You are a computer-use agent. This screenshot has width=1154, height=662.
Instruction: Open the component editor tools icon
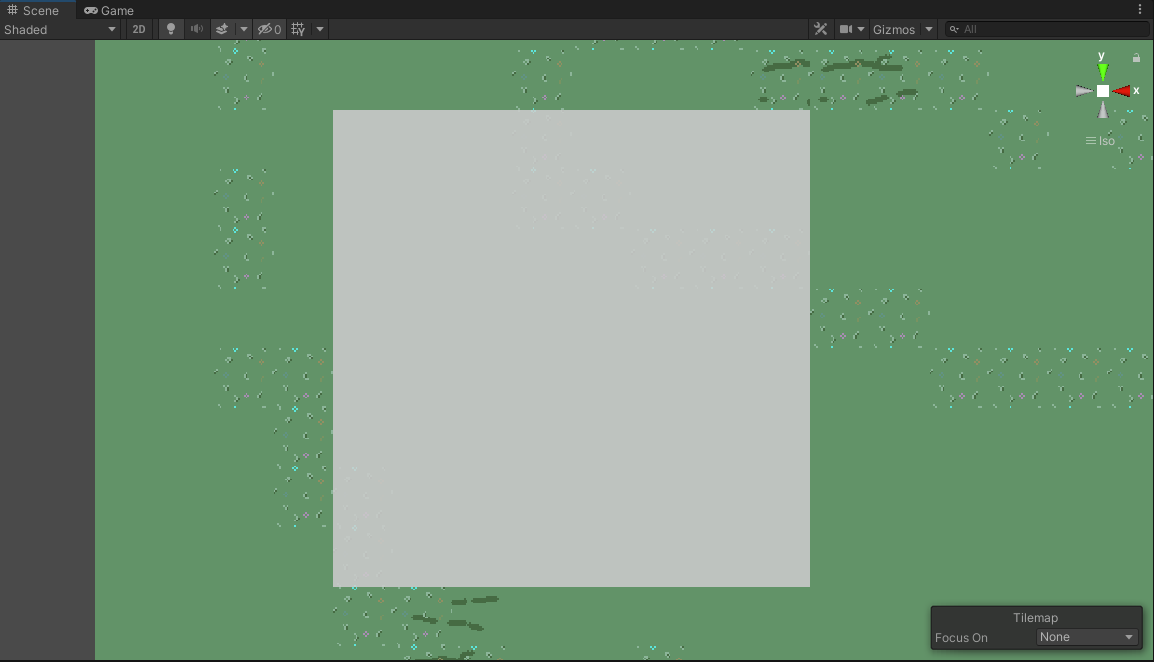(821, 29)
